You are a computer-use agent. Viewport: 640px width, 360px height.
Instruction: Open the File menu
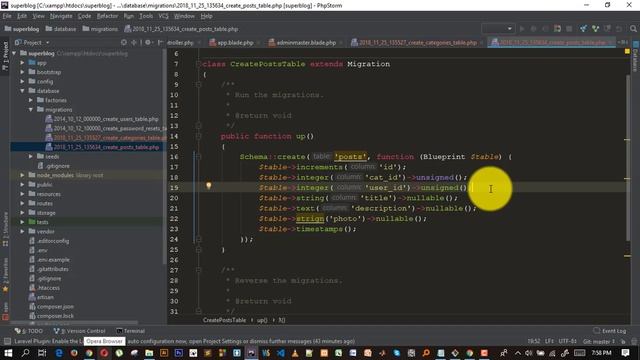[7, 16]
